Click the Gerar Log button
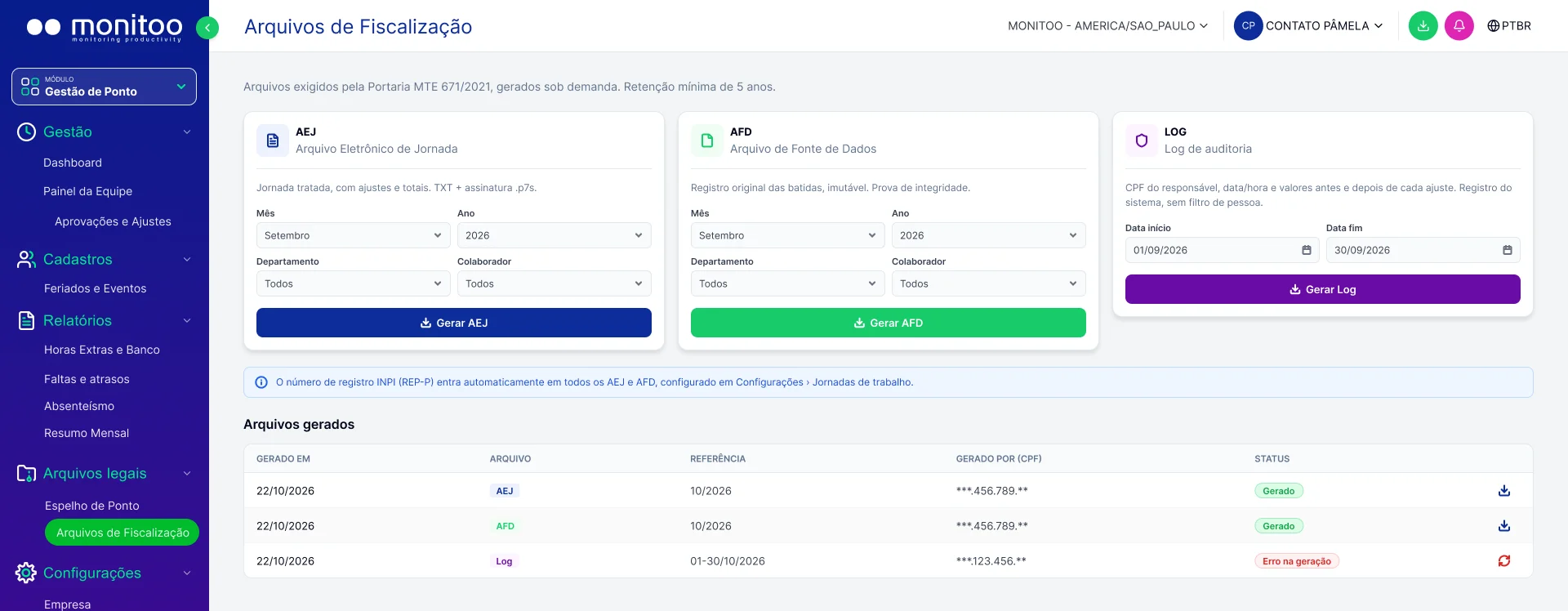 point(1323,289)
